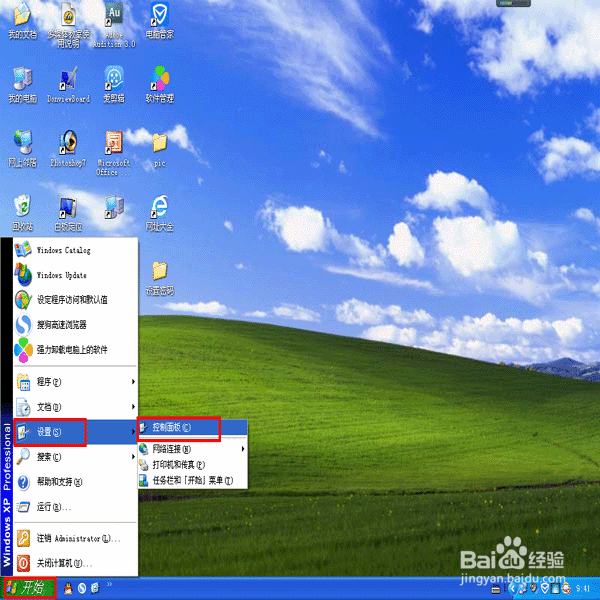Image resolution: width=600 pixels, height=600 pixels.
Task: Open 帮助和支持(H) from Start menu
Action: pyautogui.click(x=75, y=482)
